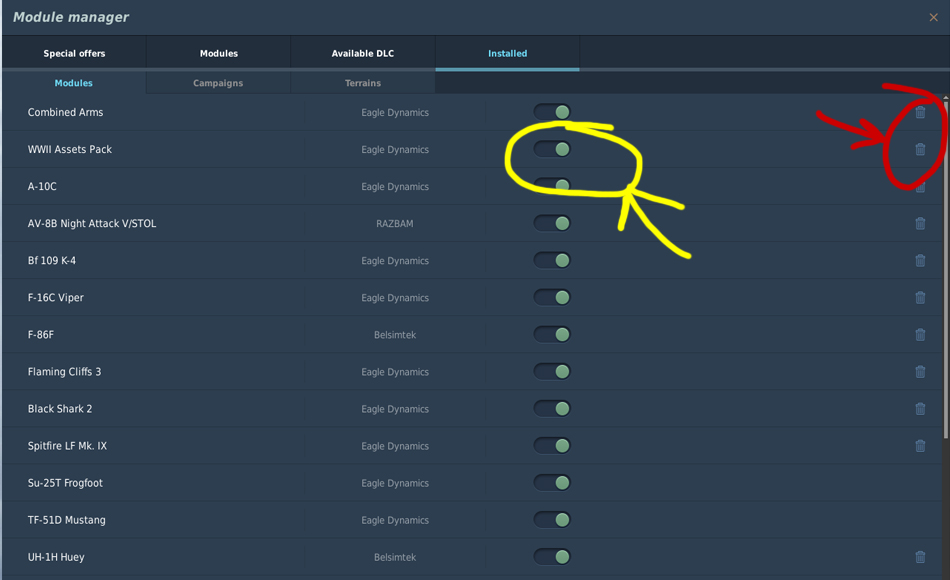
Task: Click Eagle Dynamics in F-16C Viper row
Action: pyautogui.click(x=395, y=298)
